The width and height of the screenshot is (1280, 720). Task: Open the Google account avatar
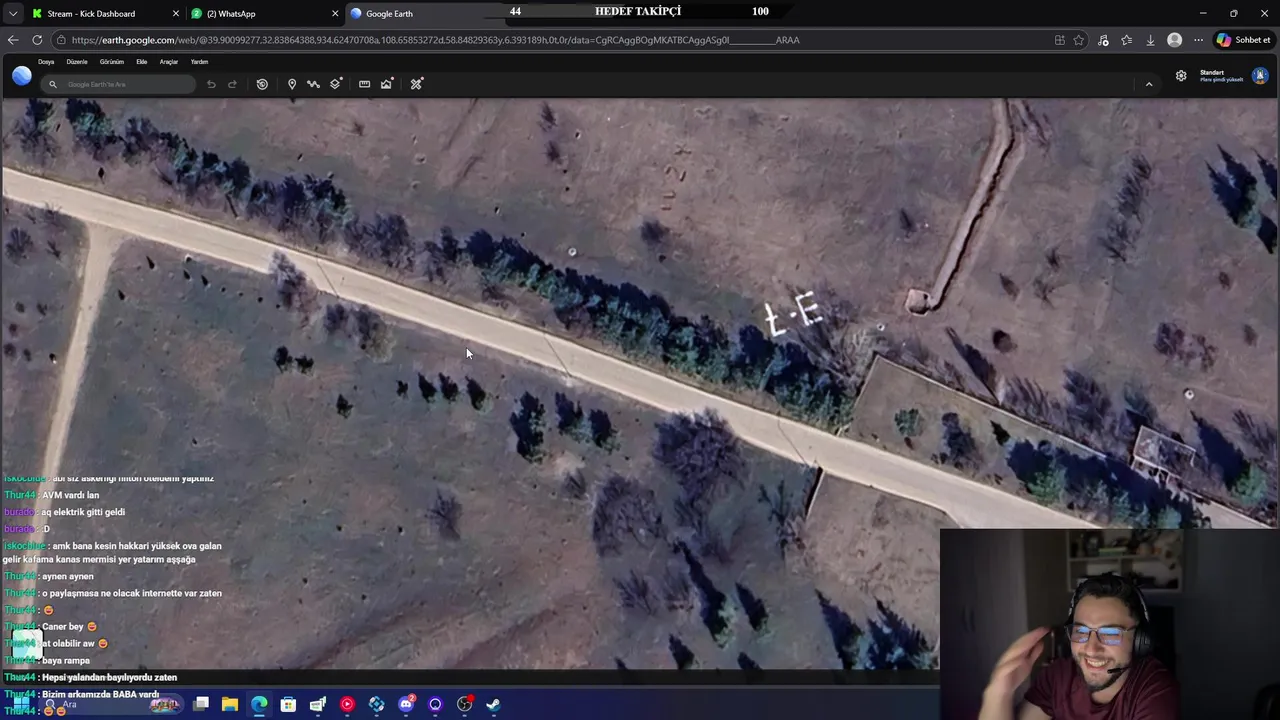pyautogui.click(x=1260, y=76)
